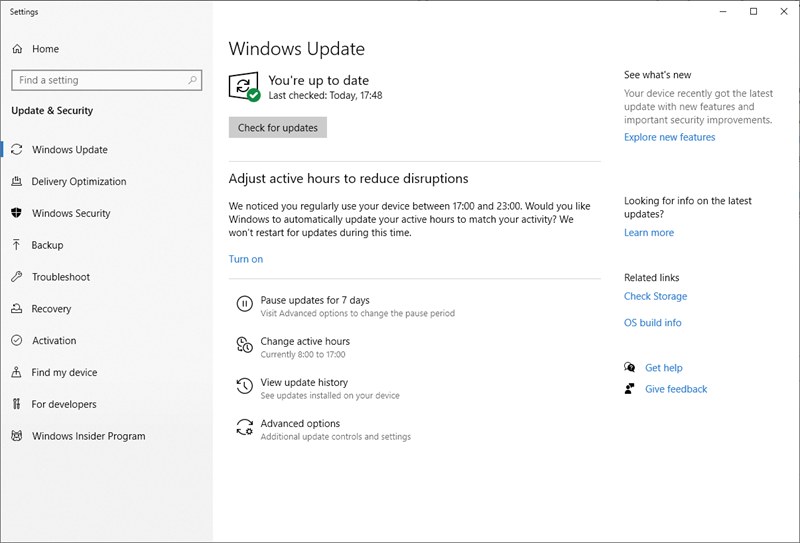Open the Recovery settings page
Image resolution: width=800 pixels, height=543 pixels.
click(x=51, y=309)
